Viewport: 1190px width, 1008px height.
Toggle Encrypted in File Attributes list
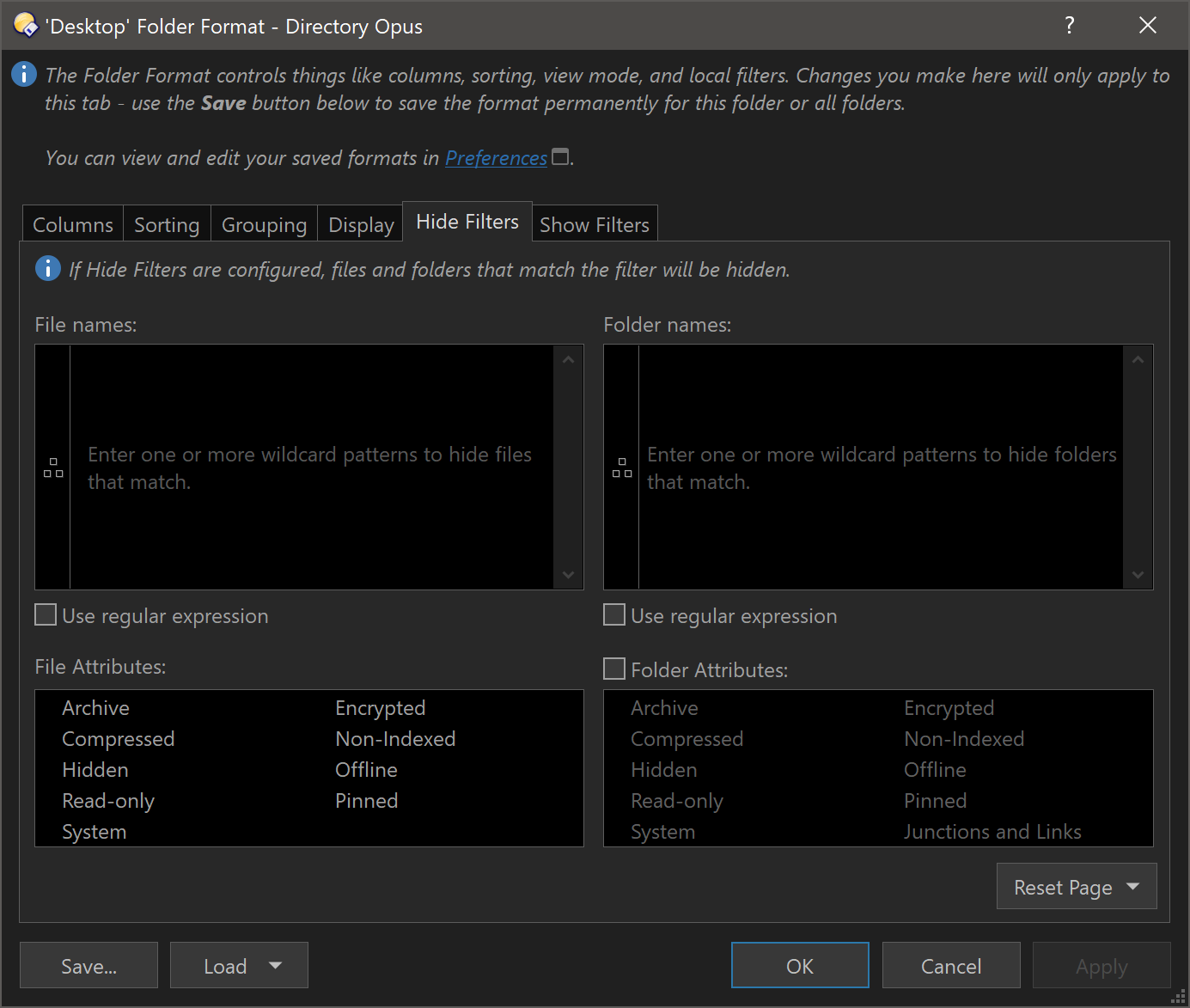click(380, 708)
